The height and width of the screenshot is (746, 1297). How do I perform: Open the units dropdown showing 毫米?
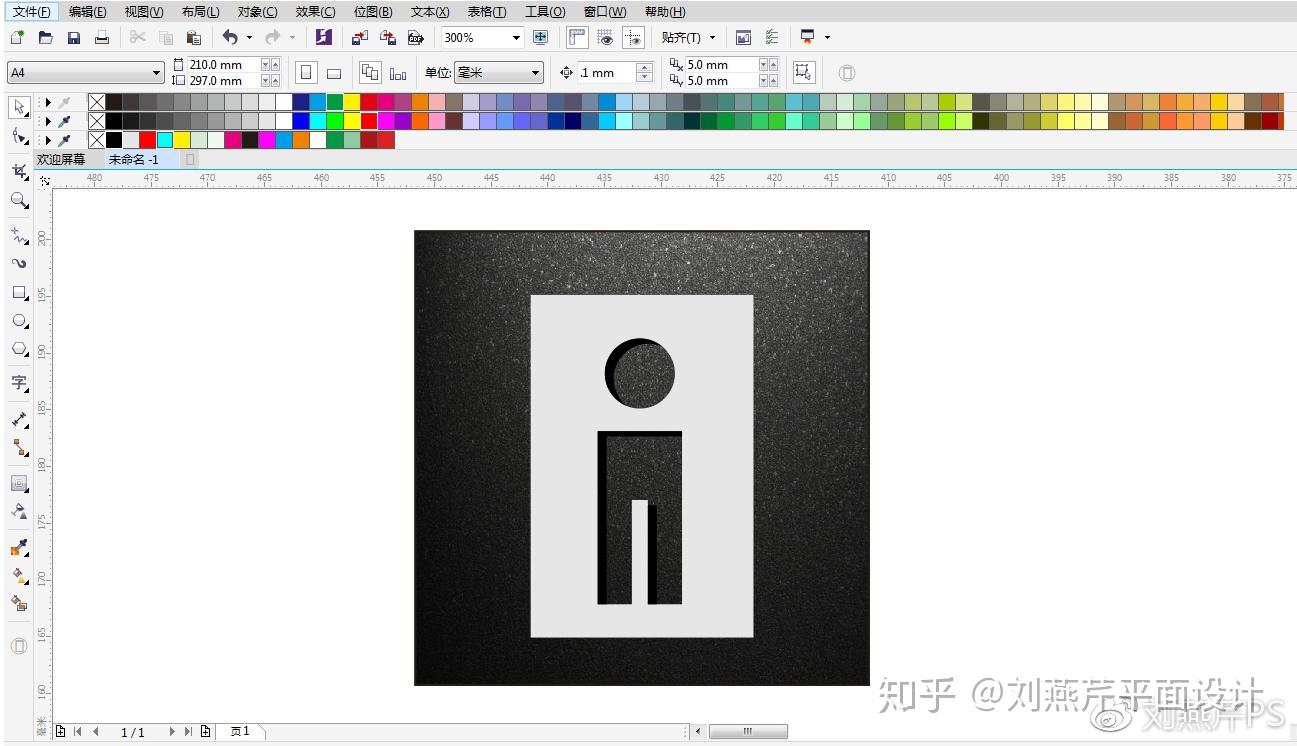coord(535,72)
